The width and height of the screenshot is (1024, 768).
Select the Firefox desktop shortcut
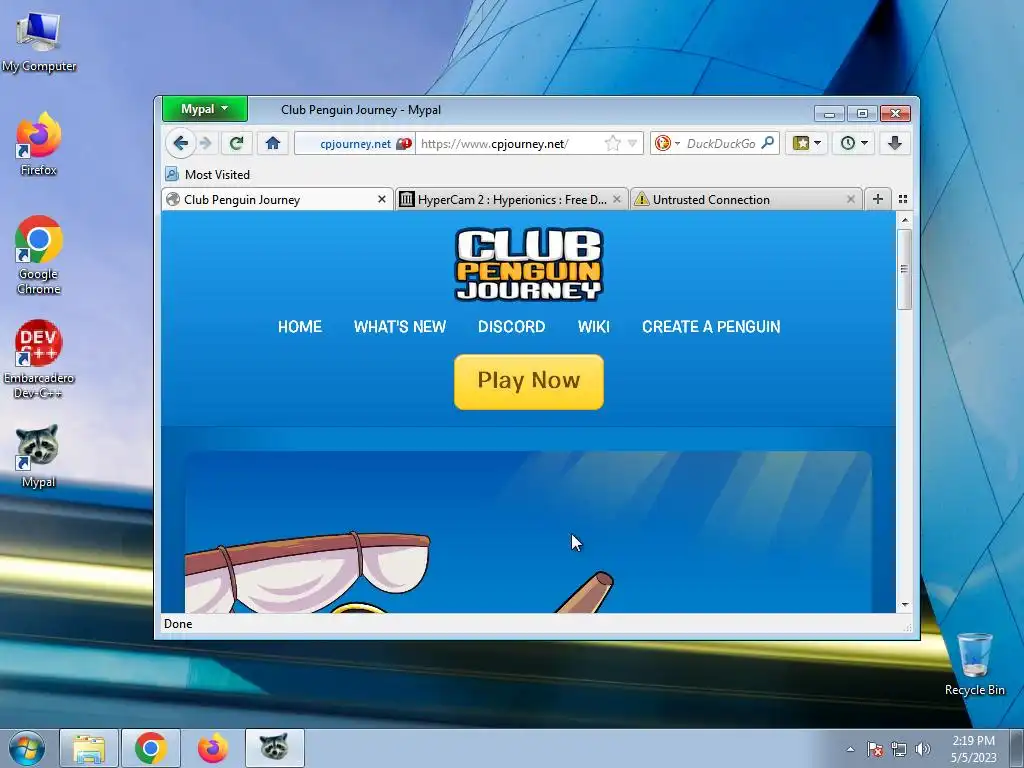(x=39, y=144)
